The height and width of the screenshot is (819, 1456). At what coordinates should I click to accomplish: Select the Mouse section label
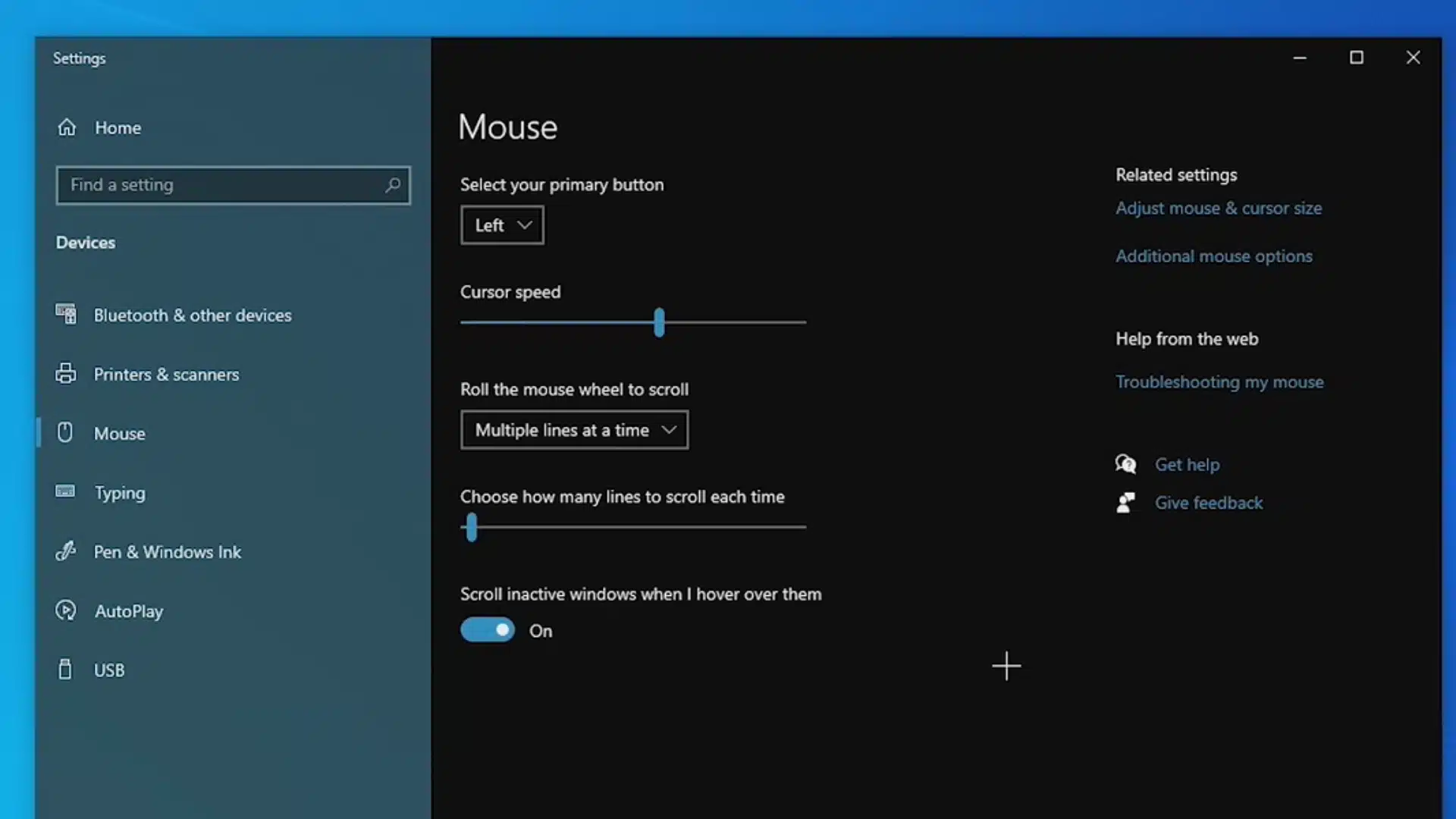pos(119,434)
